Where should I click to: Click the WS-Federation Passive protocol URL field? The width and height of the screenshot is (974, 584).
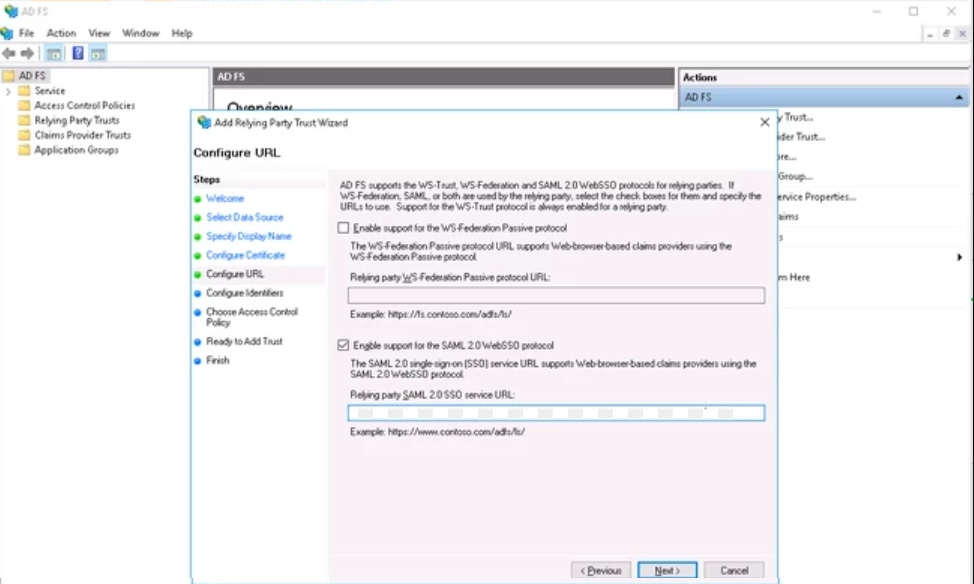point(556,295)
